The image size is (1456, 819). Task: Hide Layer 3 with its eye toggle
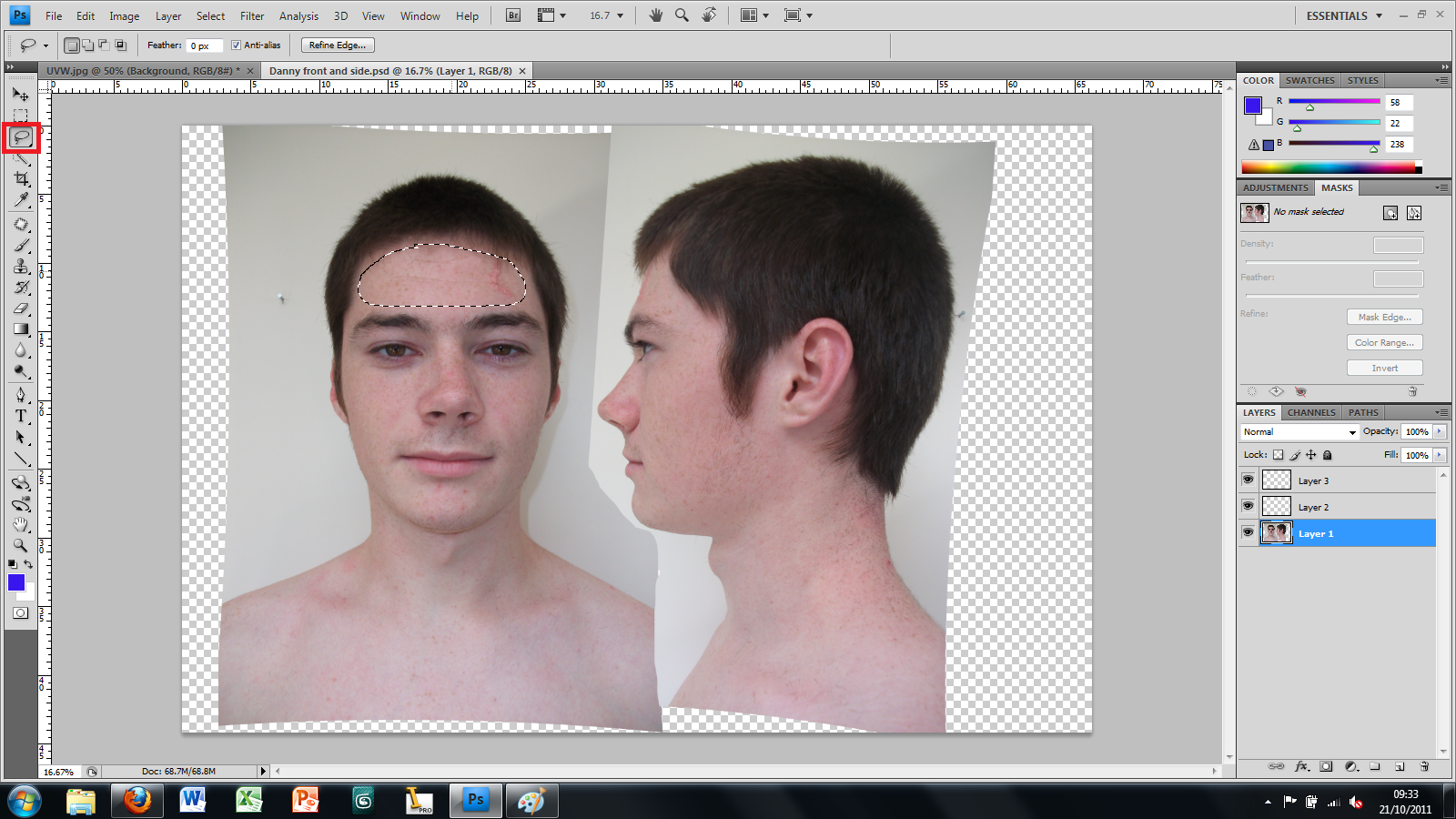click(1249, 480)
